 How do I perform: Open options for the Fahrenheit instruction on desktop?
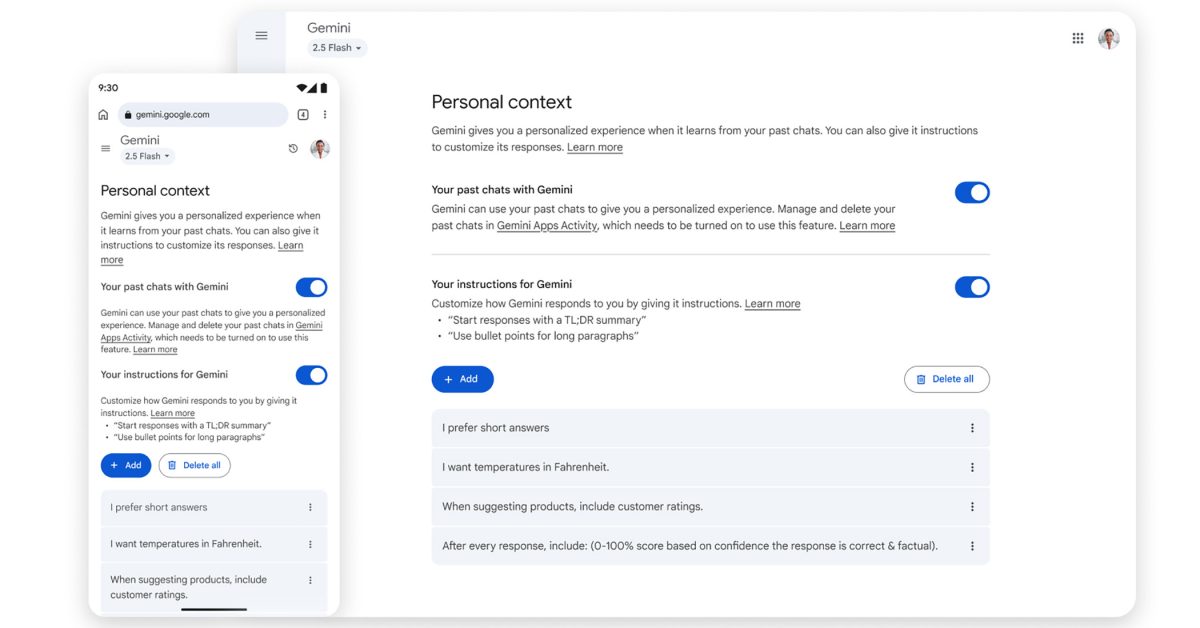click(972, 467)
